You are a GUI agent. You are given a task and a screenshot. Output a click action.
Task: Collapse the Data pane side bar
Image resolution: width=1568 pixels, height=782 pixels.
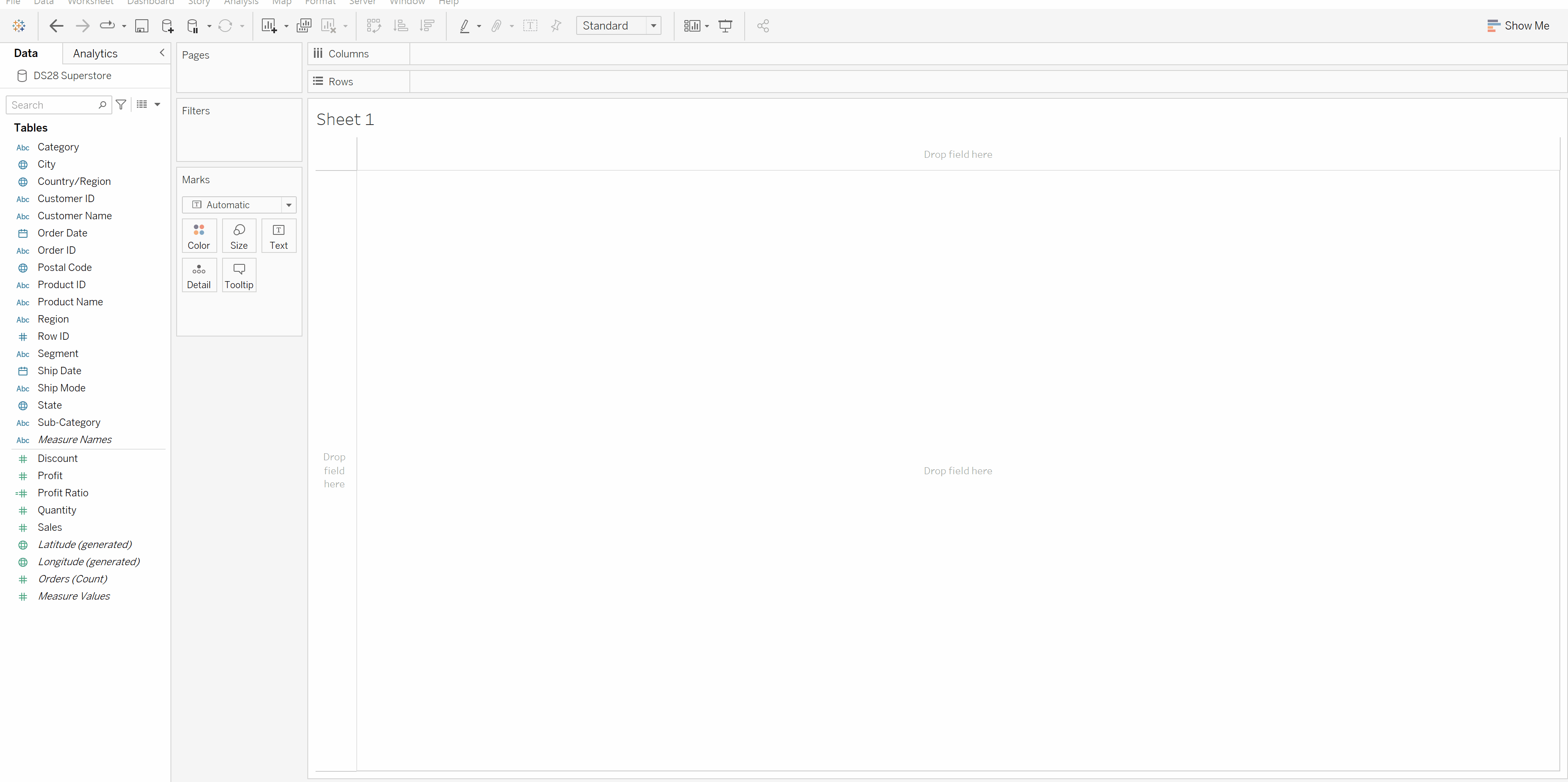click(162, 53)
